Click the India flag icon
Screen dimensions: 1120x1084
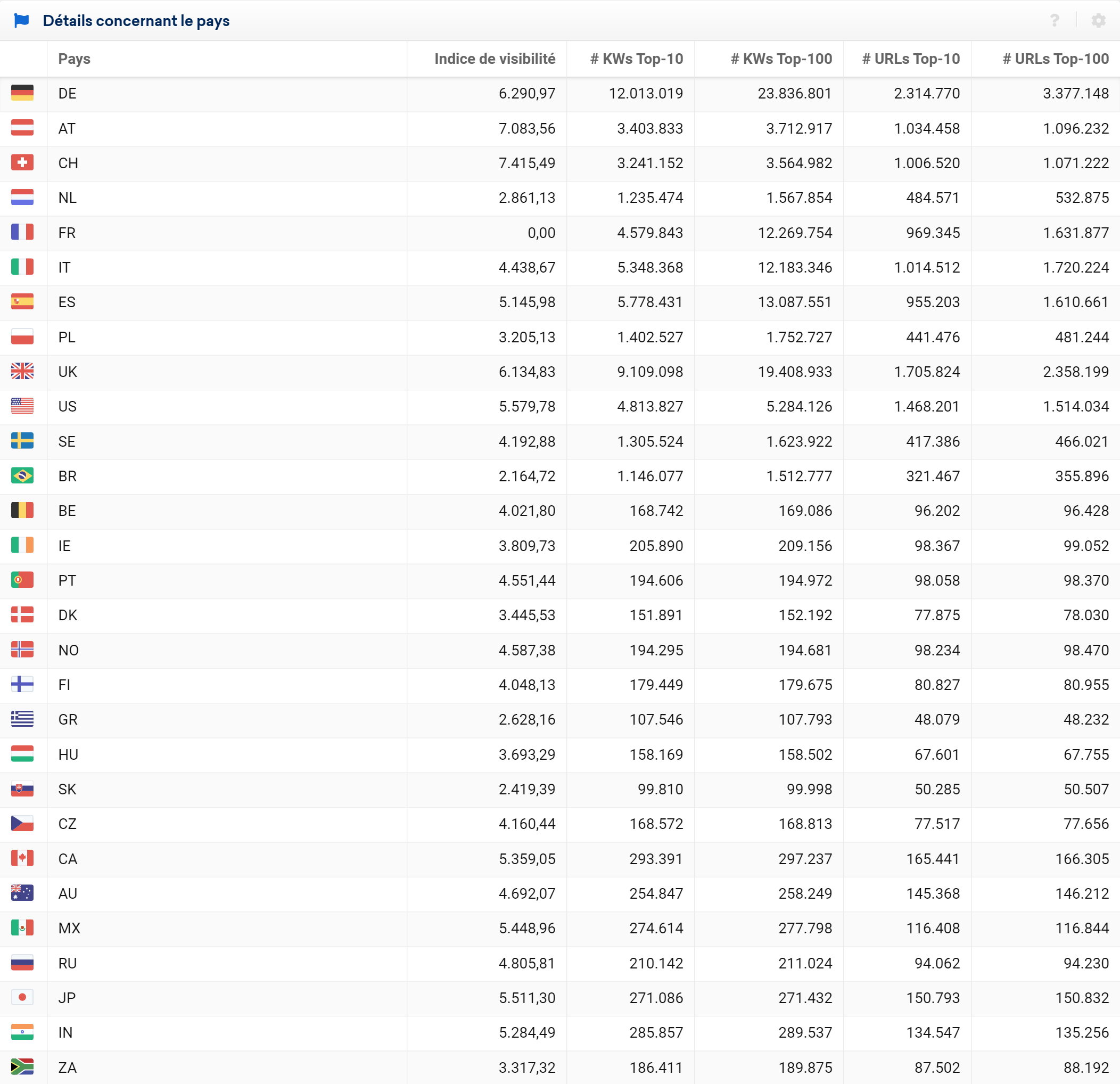[22, 1032]
